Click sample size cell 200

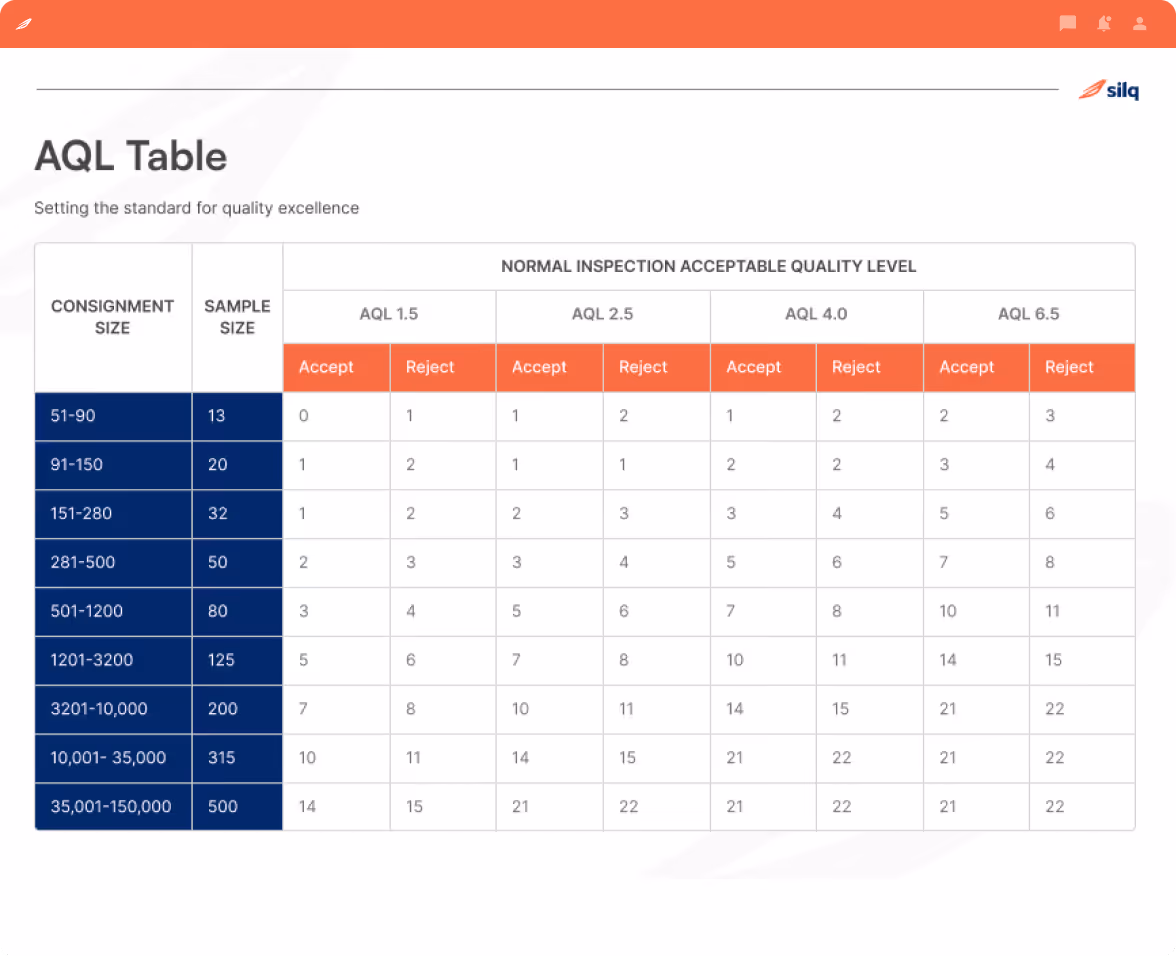coord(237,709)
